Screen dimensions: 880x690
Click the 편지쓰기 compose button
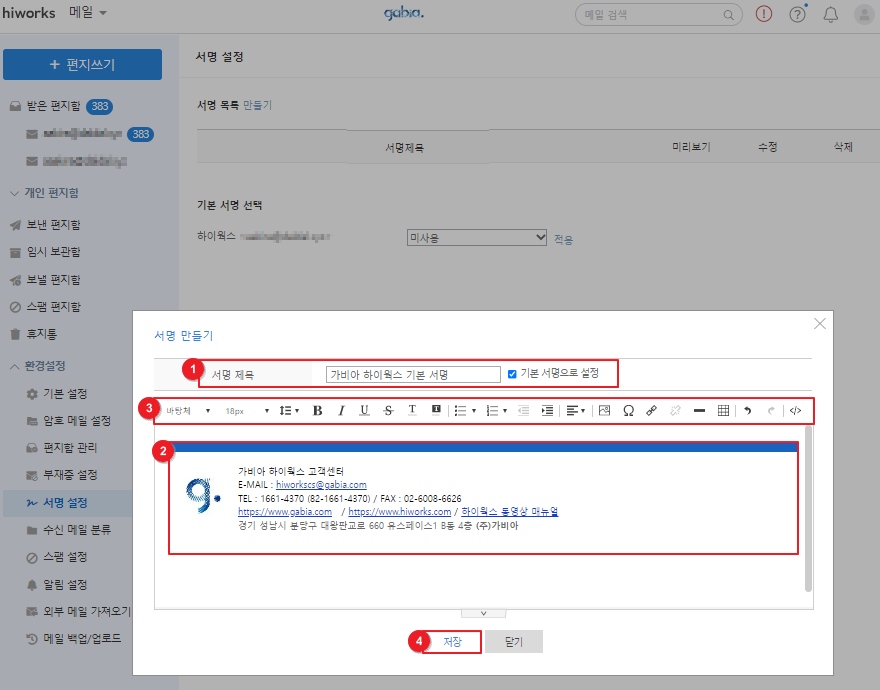tap(82, 65)
